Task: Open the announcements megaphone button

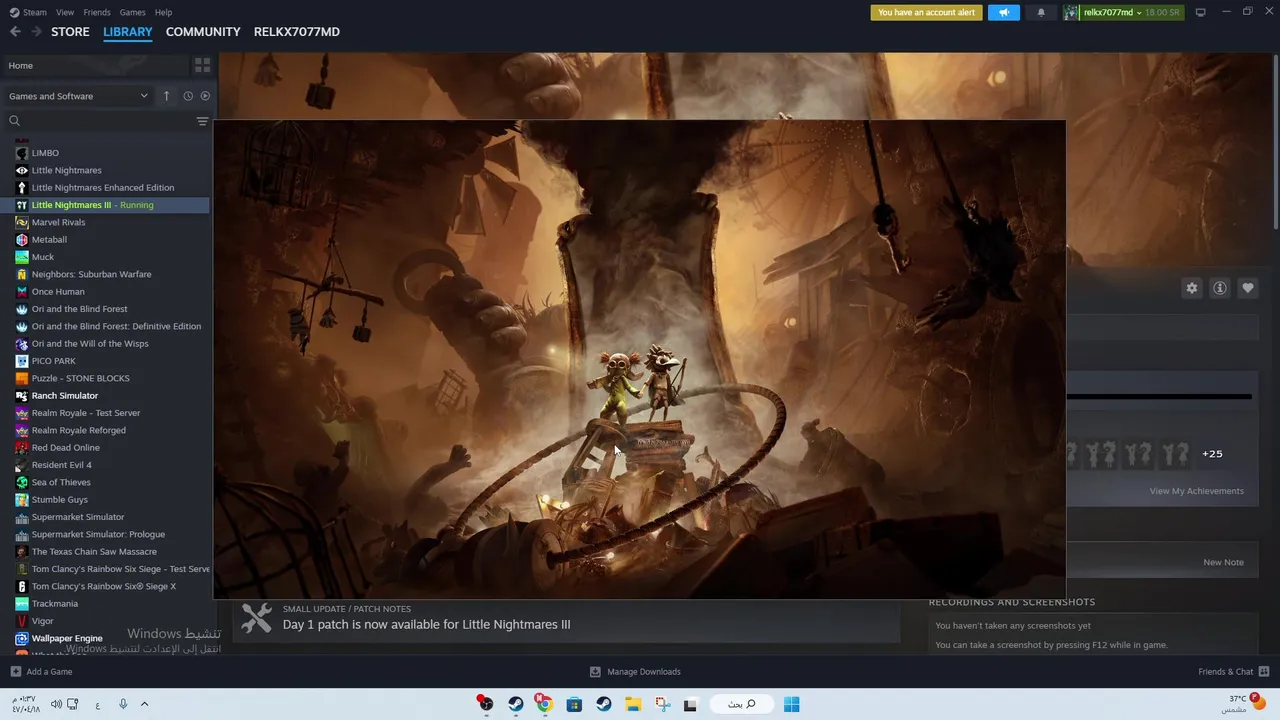Action: pyautogui.click(x=1004, y=12)
